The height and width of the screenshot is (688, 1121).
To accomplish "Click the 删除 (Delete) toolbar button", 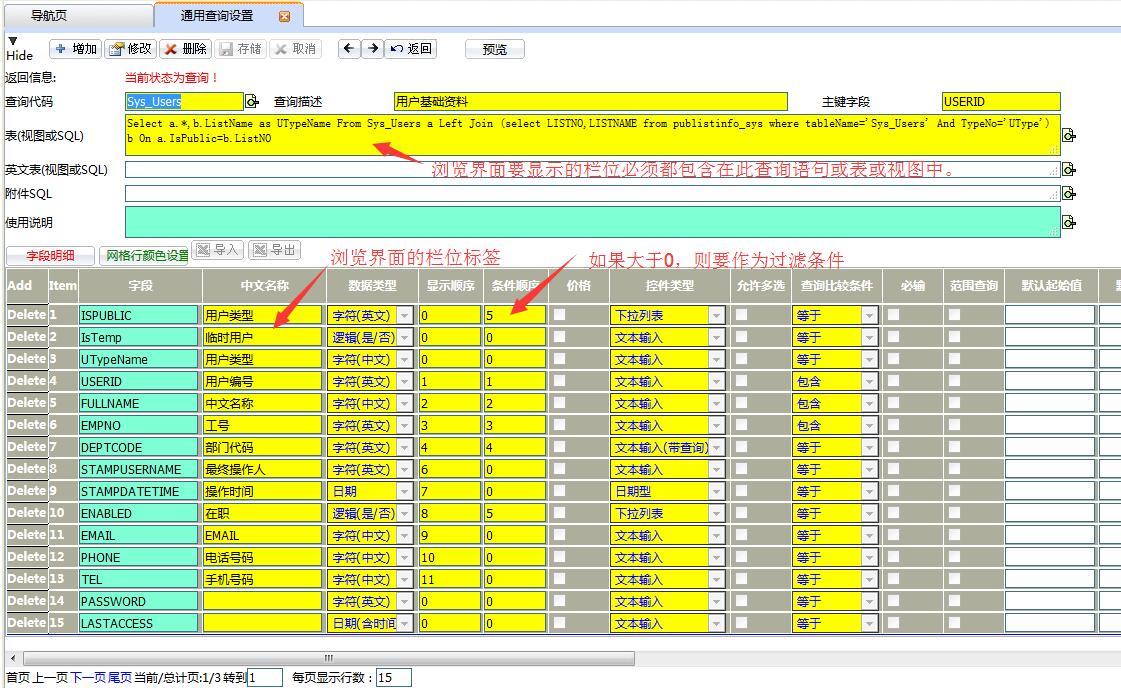I will 185,49.
